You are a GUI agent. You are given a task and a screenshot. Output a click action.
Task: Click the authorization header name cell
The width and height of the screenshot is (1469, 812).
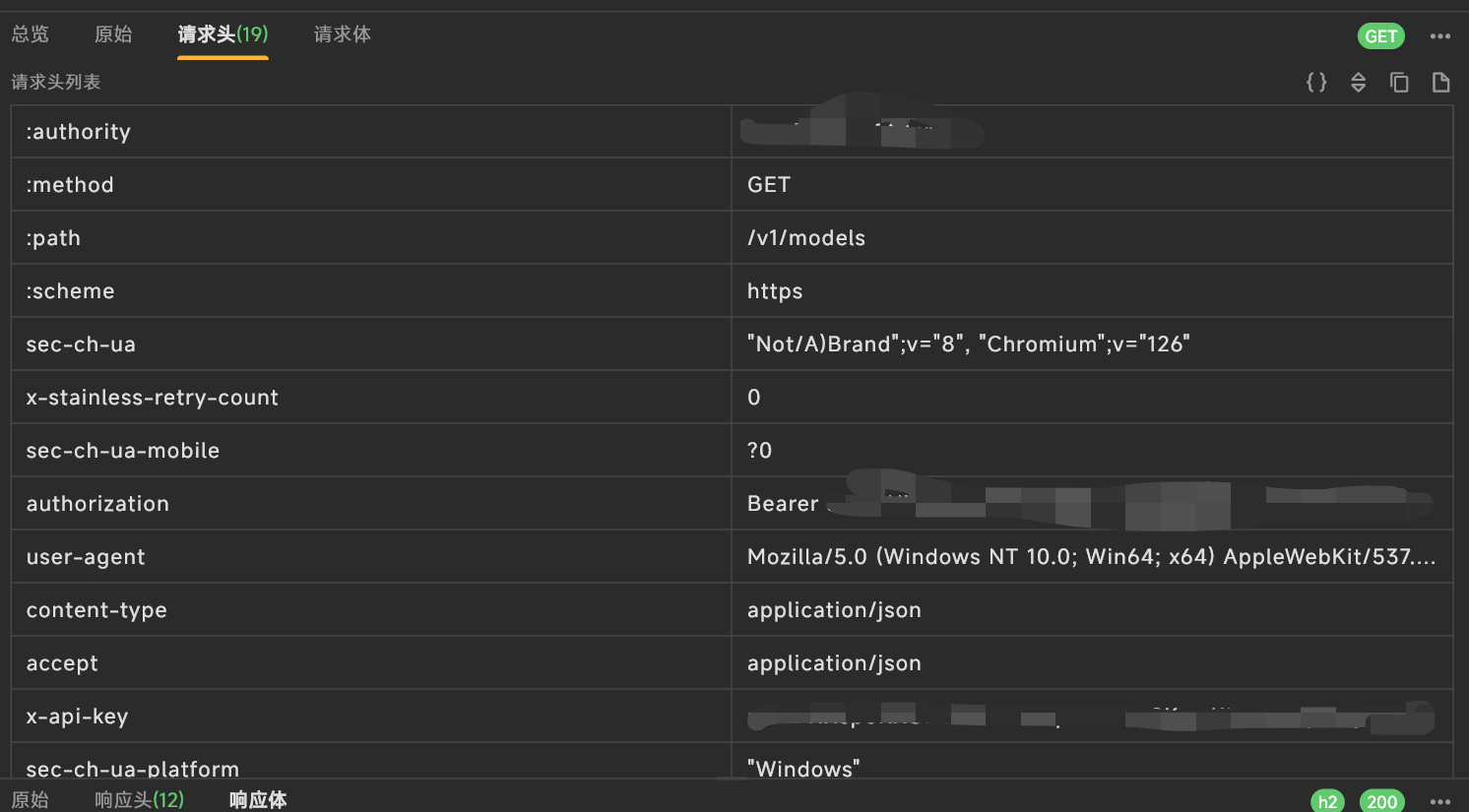(x=371, y=504)
